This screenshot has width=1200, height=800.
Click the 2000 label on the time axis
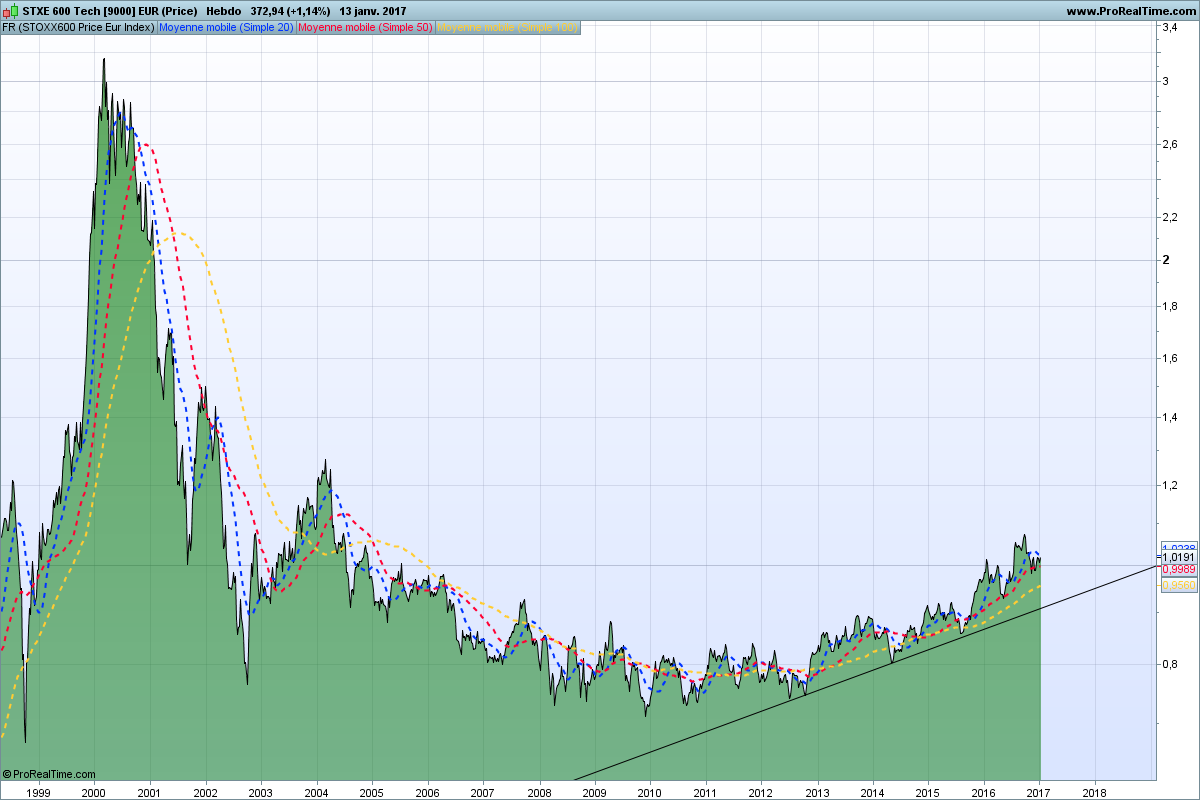tap(94, 791)
